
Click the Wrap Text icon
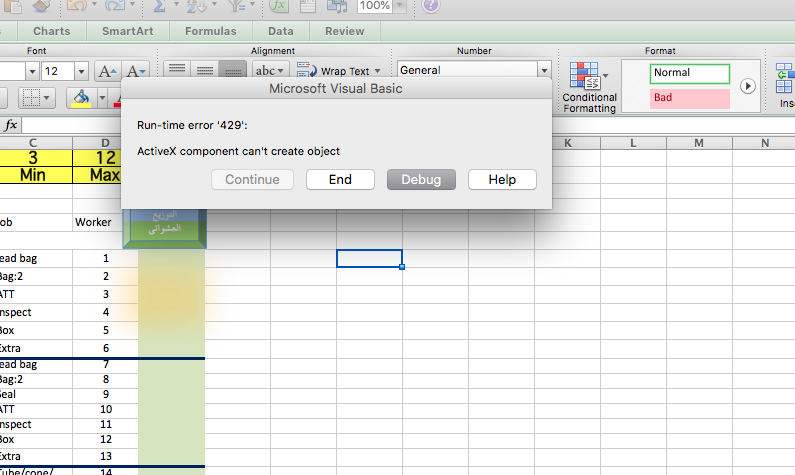[307, 70]
